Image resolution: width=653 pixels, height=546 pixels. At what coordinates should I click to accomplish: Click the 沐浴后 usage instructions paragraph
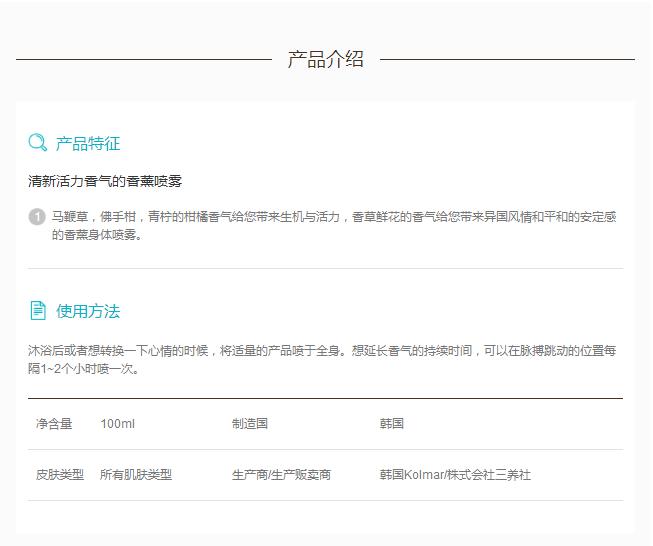(322, 359)
